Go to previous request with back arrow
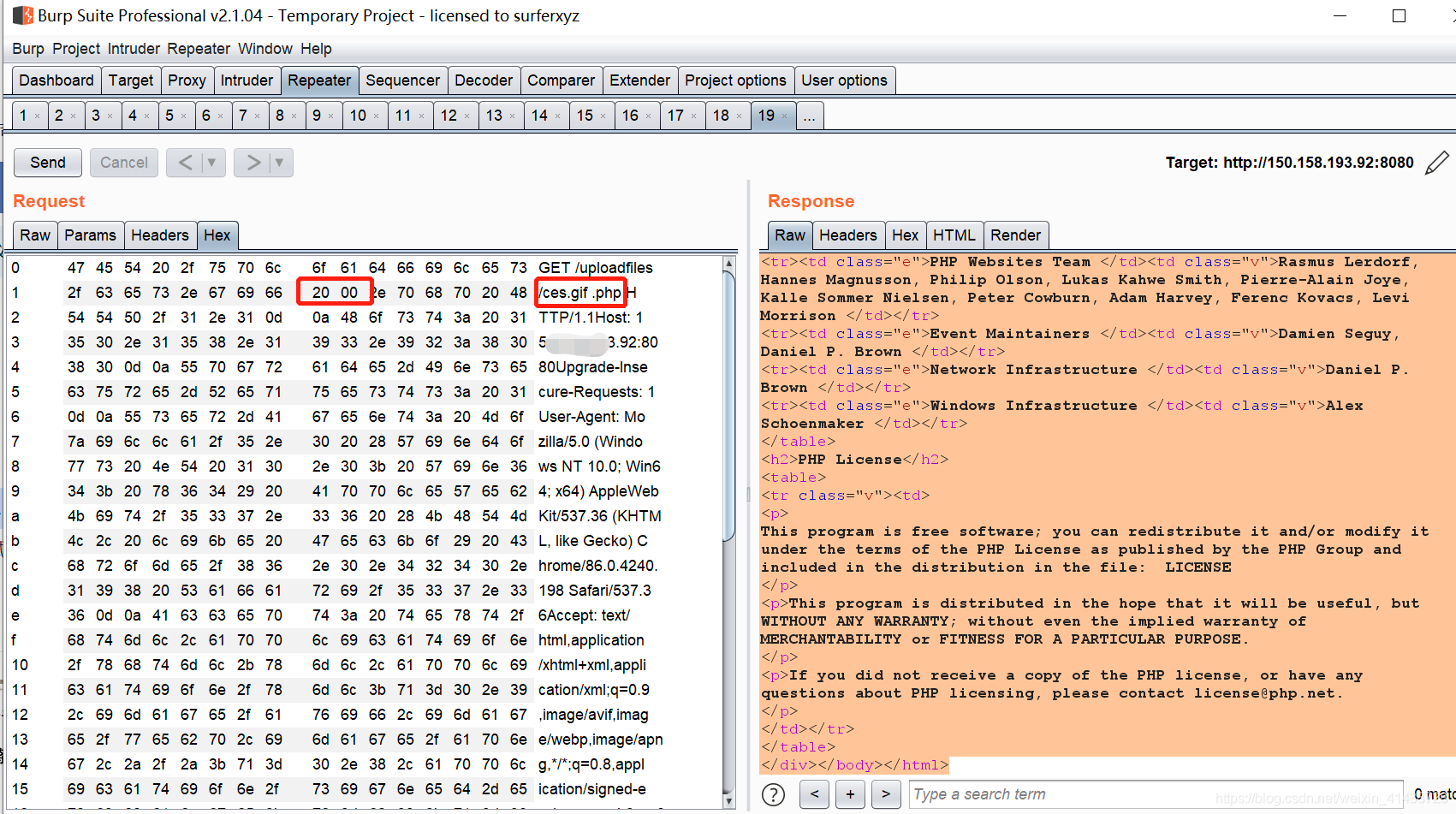Screen dimensions: 1456x814 [x=187, y=162]
